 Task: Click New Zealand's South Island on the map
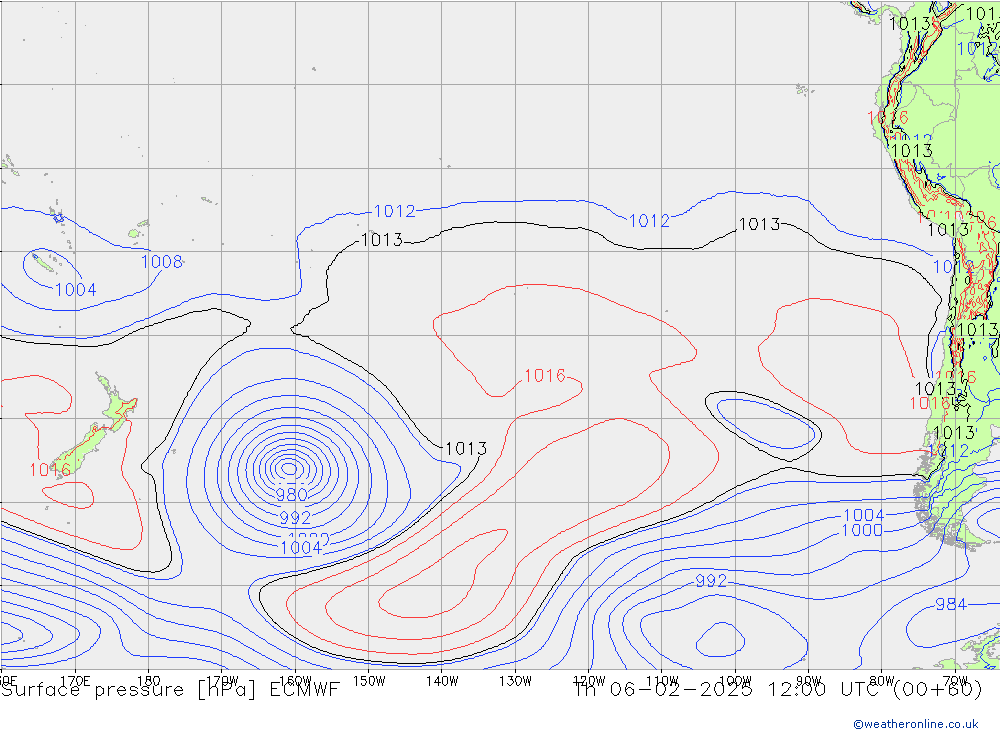83,449
